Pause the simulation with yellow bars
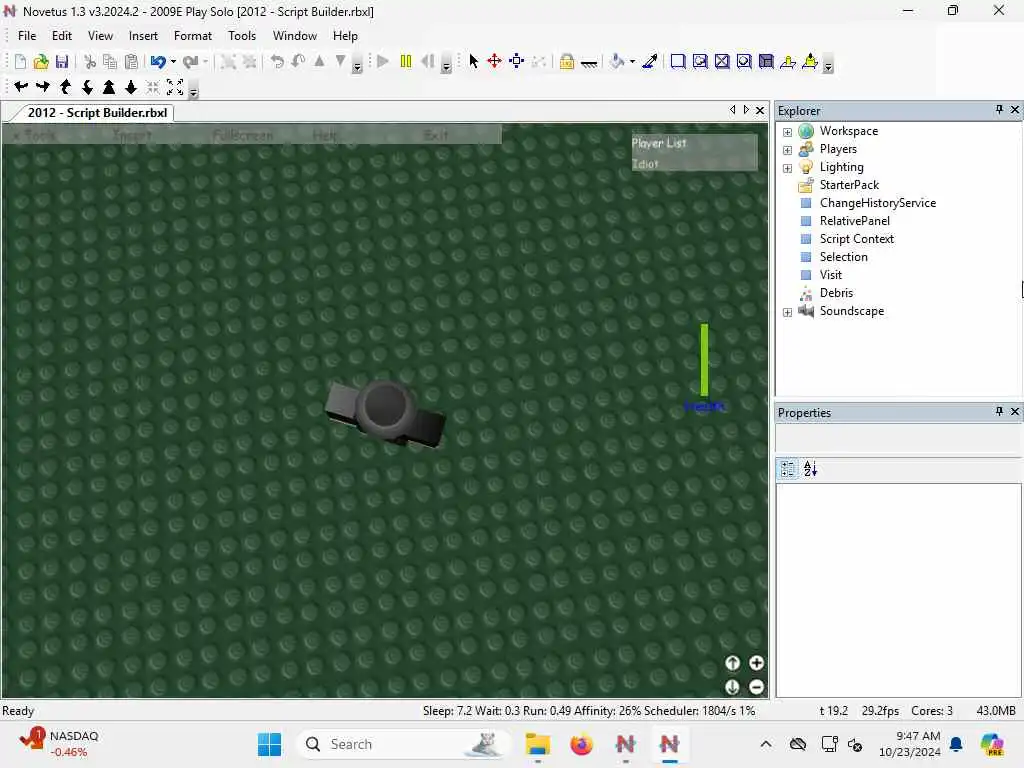This screenshot has height=768, width=1024. [x=406, y=61]
